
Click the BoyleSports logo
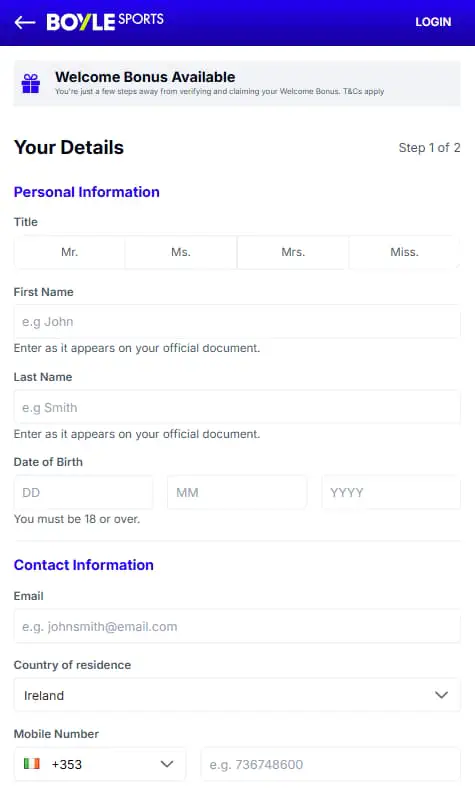105,21
